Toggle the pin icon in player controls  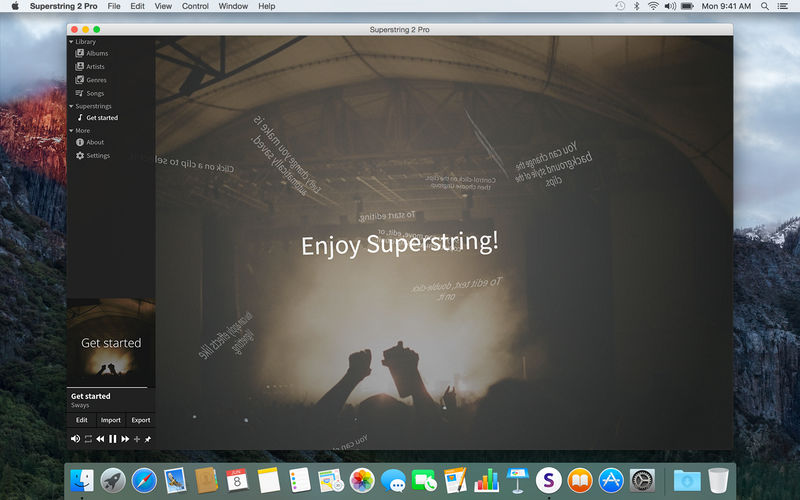[147, 439]
